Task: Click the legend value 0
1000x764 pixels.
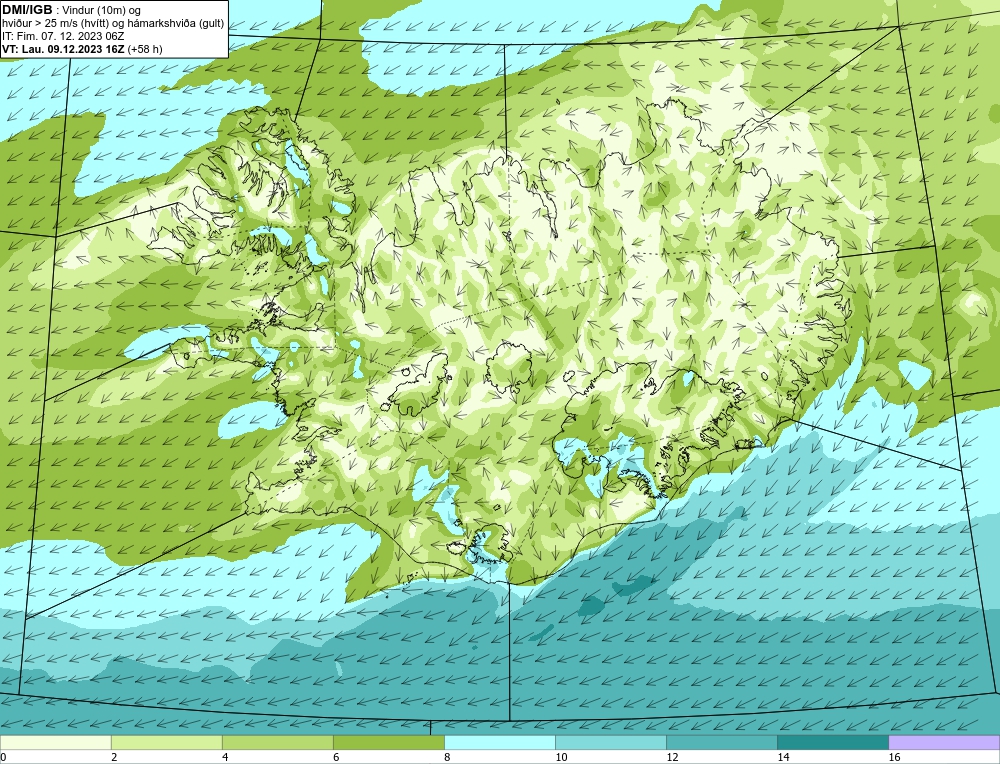Action: coord(3,757)
